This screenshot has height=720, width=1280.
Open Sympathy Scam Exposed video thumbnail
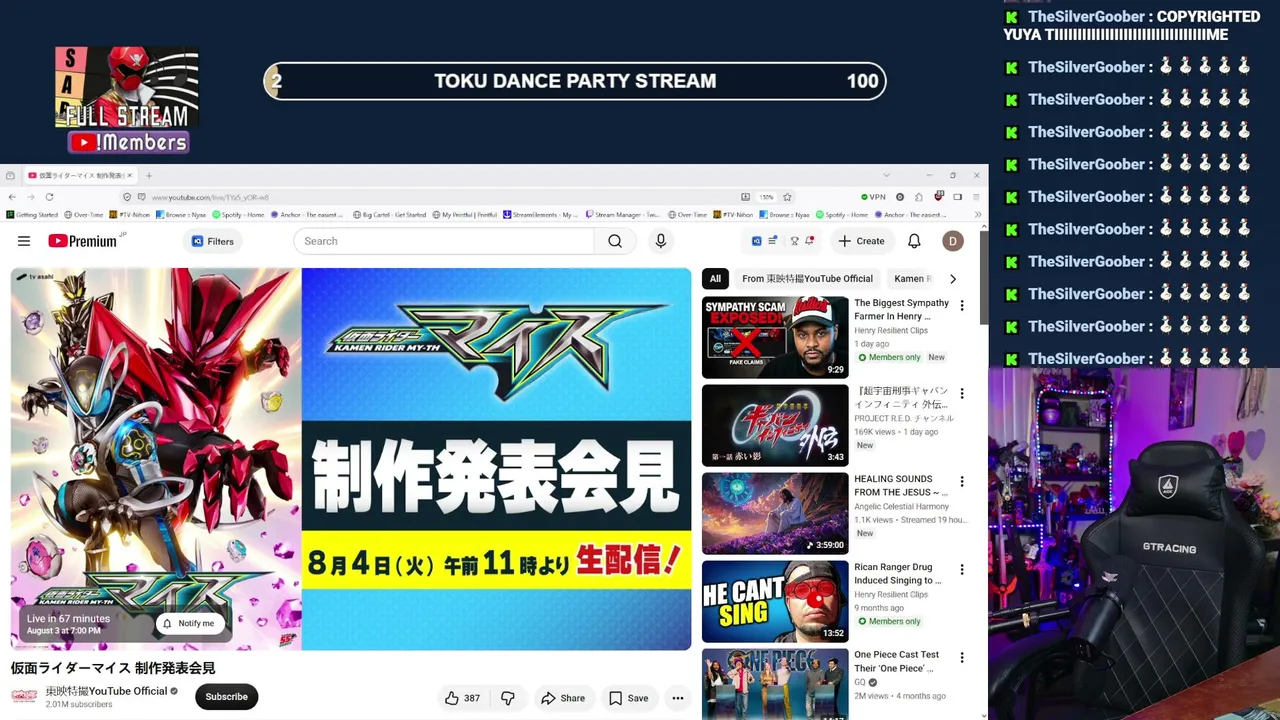coord(775,337)
